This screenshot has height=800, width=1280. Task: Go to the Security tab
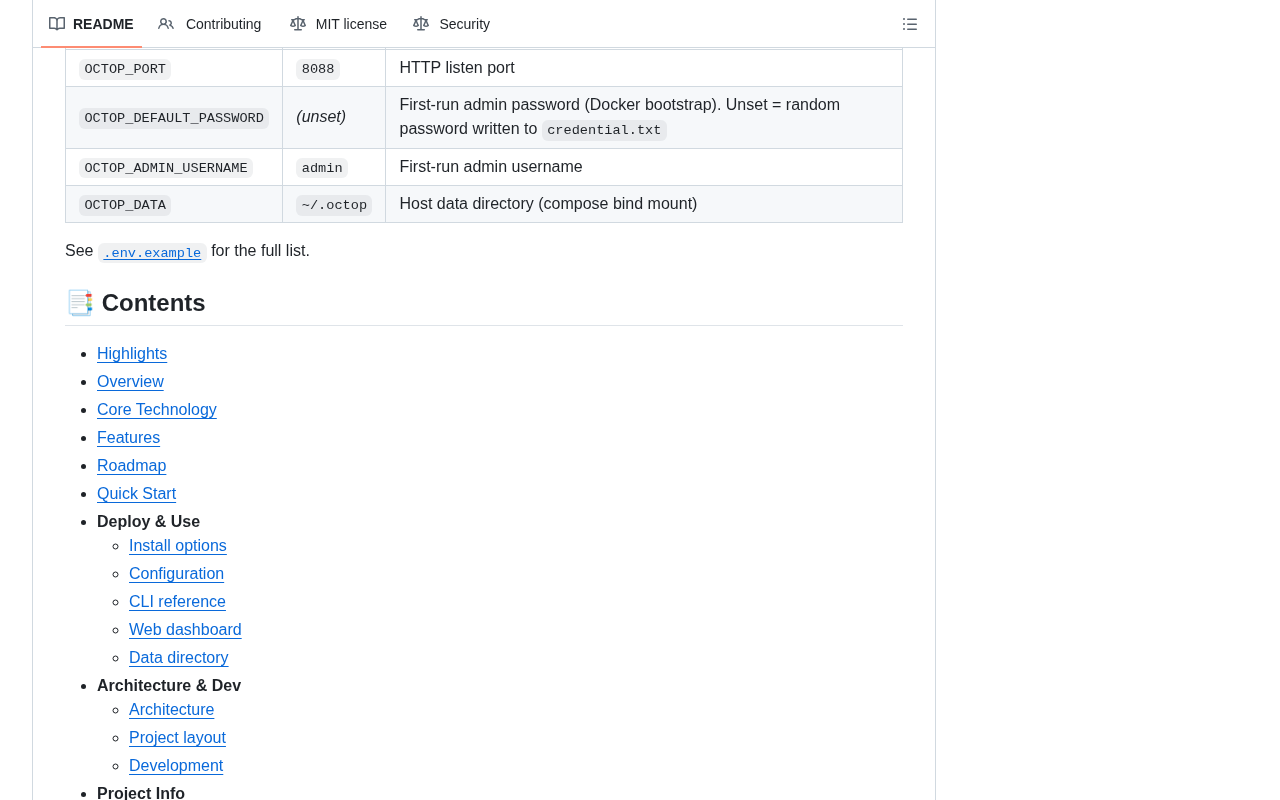coord(451,24)
